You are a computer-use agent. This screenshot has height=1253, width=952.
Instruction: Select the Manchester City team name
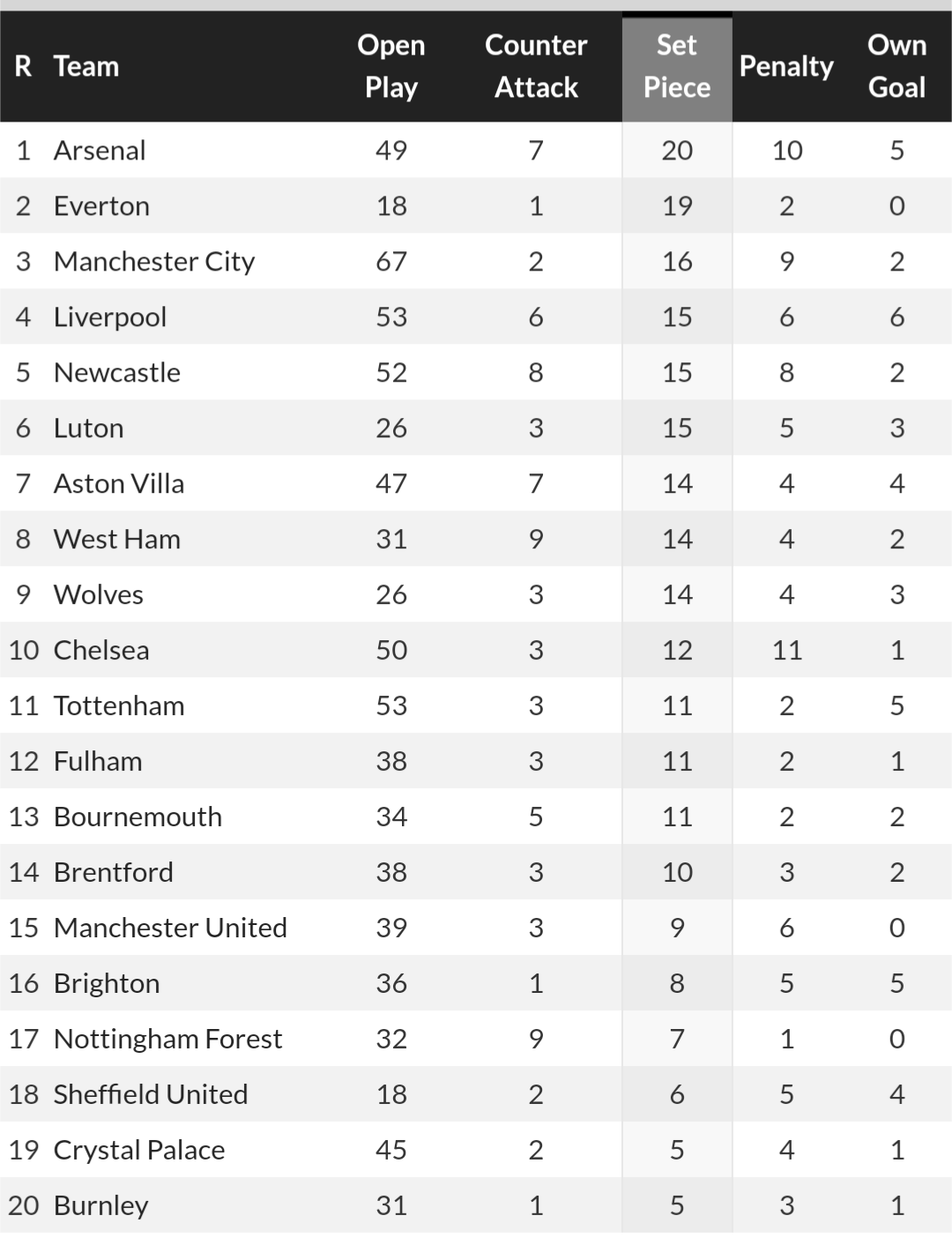(154, 261)
